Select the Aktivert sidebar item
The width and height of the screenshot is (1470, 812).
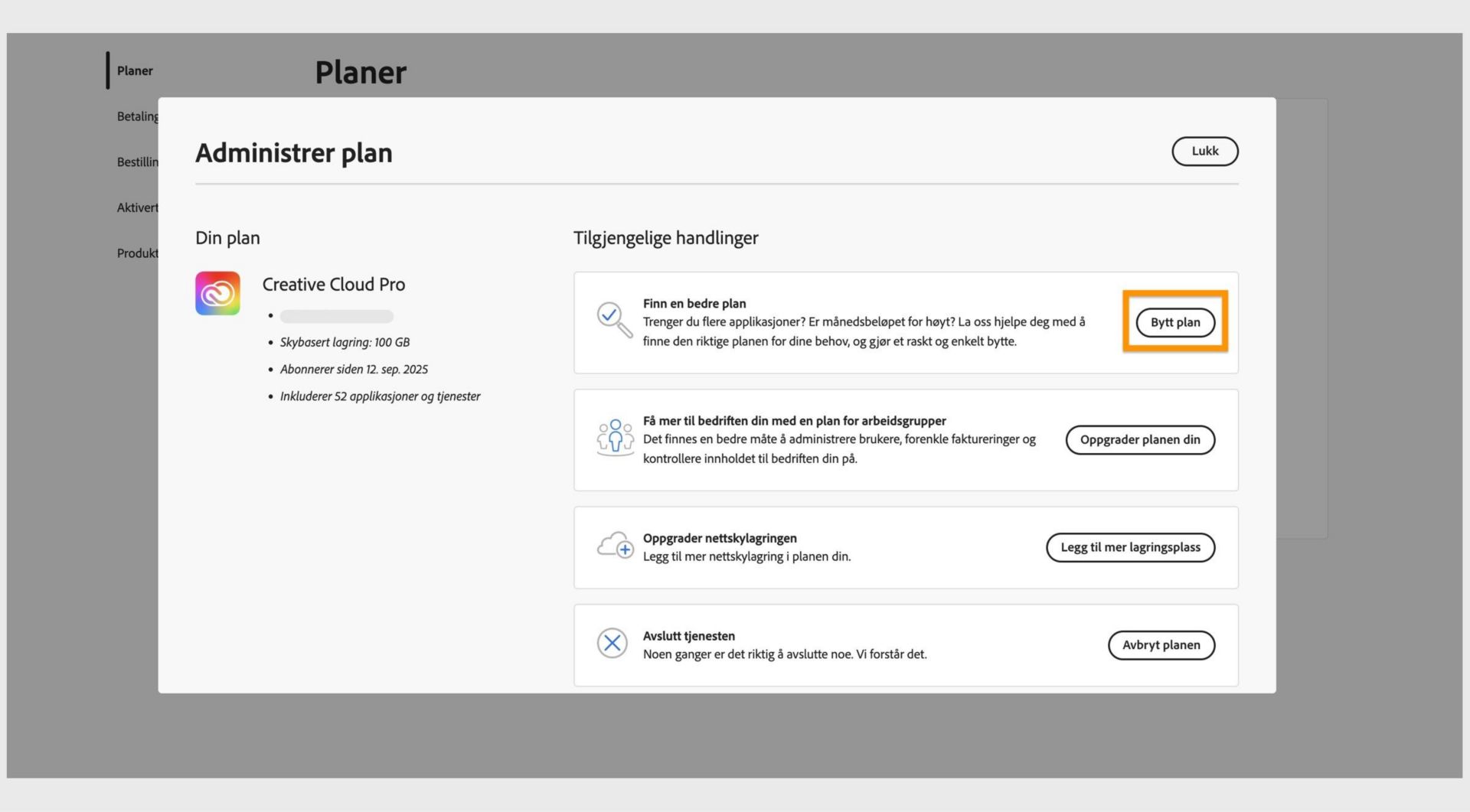[x=138, y=207]
